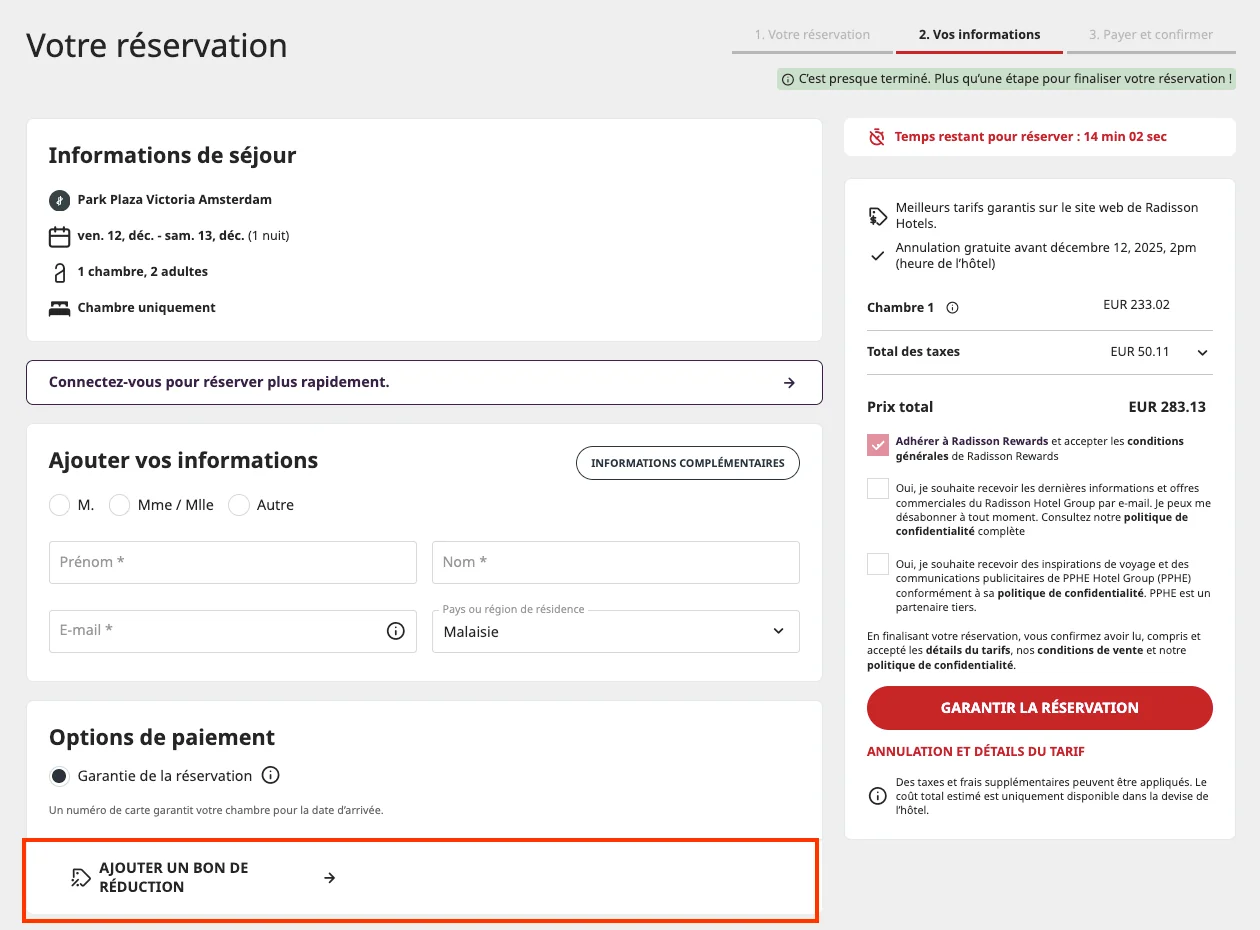Click the guest icon next to room occupancy
The width and height of the screenshot is (1260, 930).
point(59,271)
